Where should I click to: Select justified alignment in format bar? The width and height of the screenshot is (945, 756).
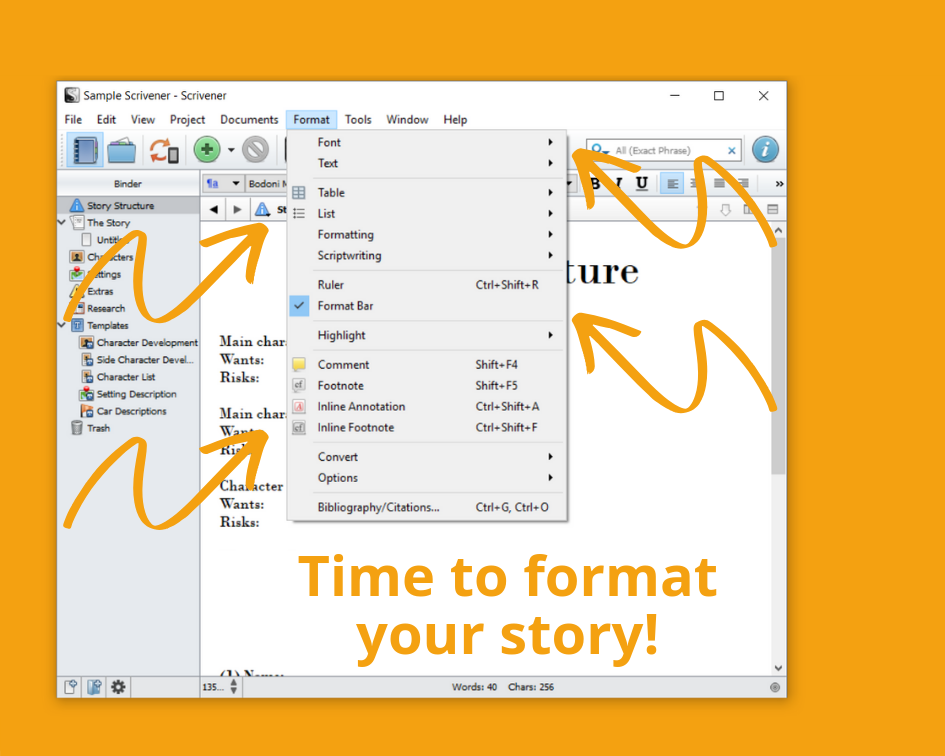coord(720,183)
